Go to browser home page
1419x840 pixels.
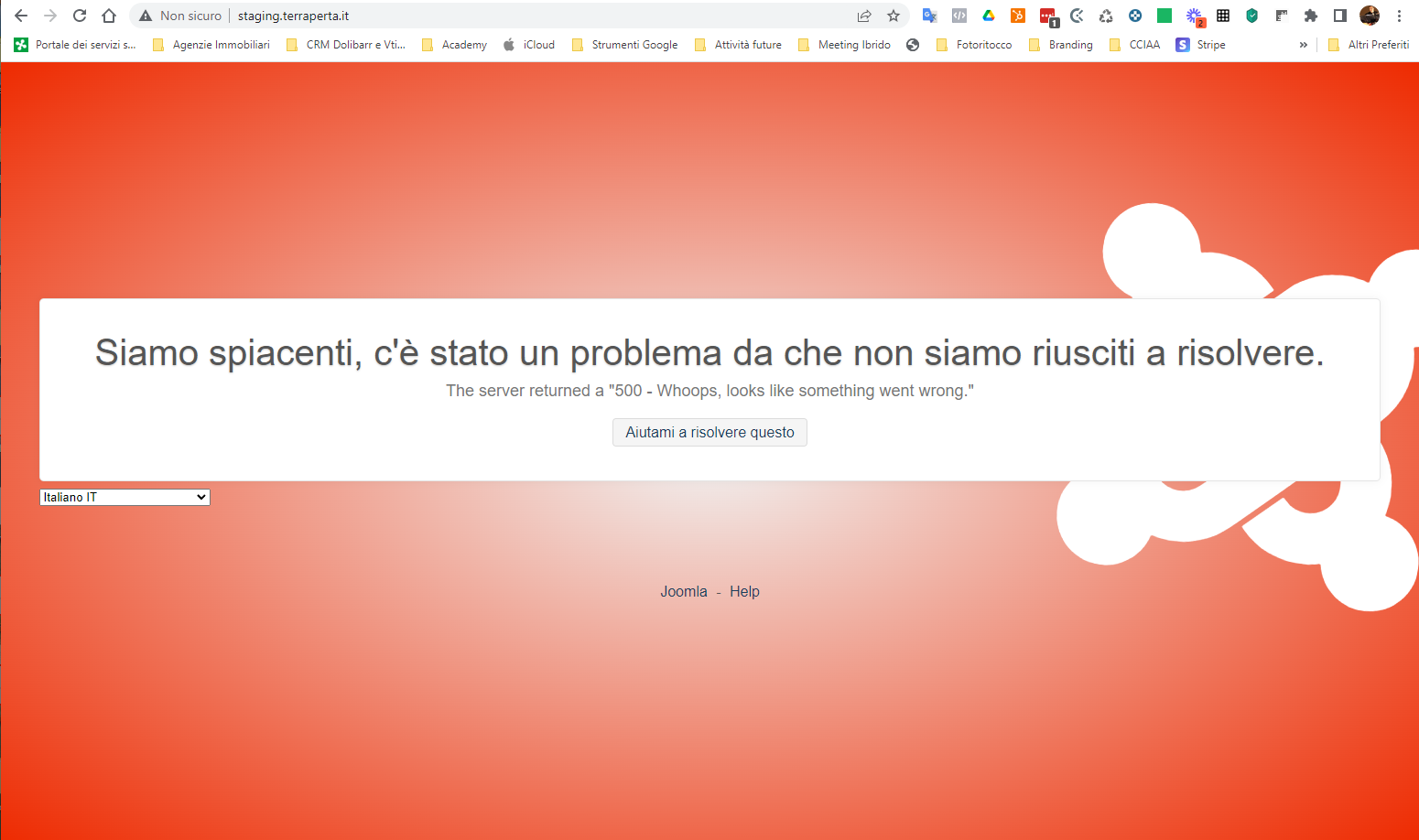[x=109, y=16]
